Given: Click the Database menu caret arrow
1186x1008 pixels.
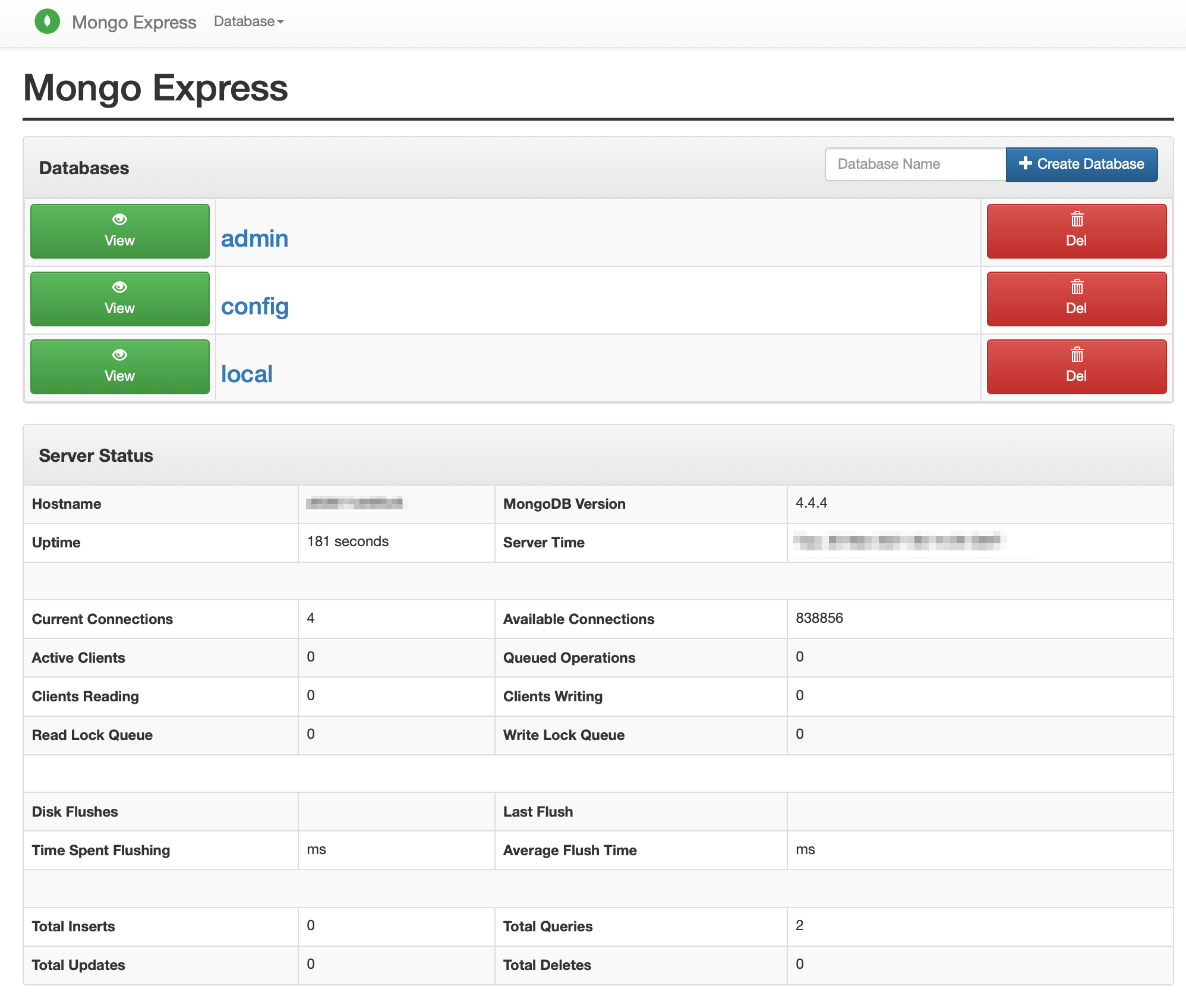Looking at the screenshot, I should click(280, 23).
